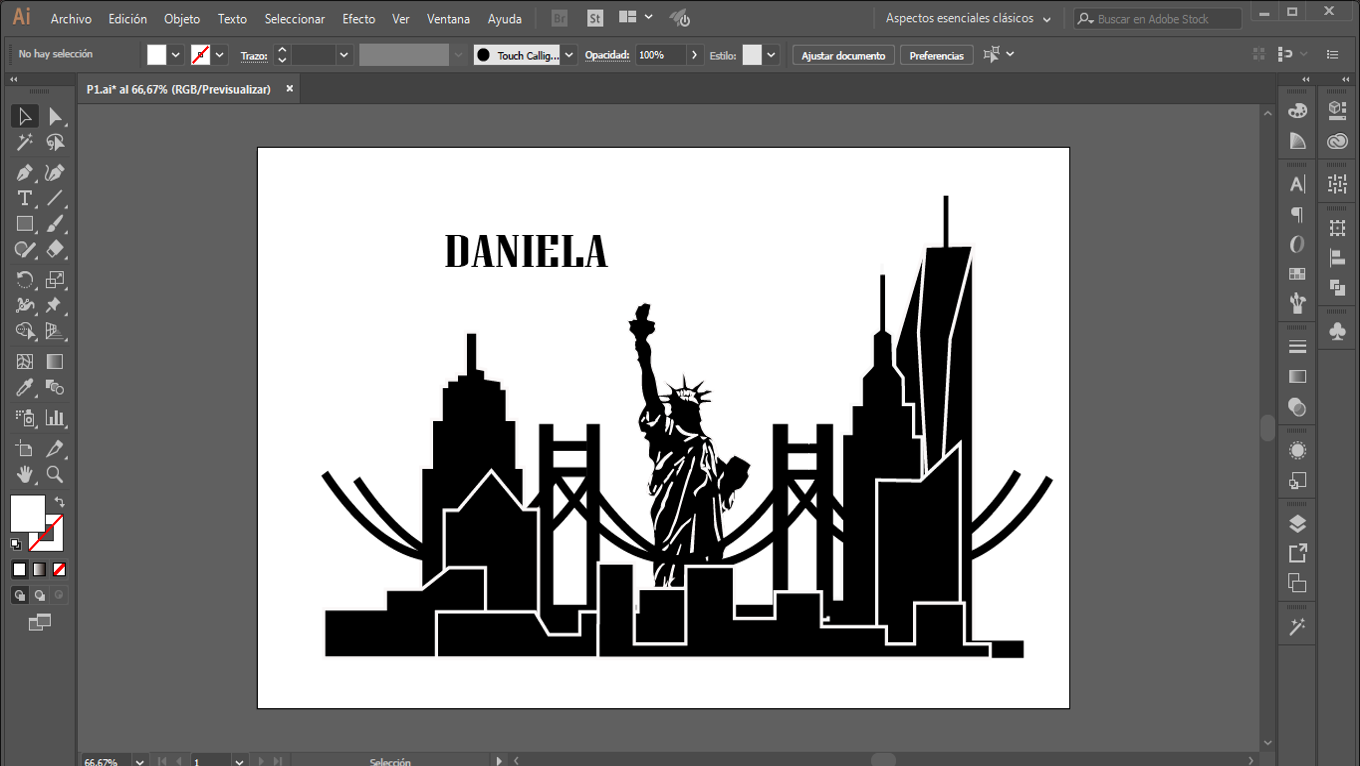Select the Artboard tool
Screen dimensions: 1360x766
tap(25, 449)
